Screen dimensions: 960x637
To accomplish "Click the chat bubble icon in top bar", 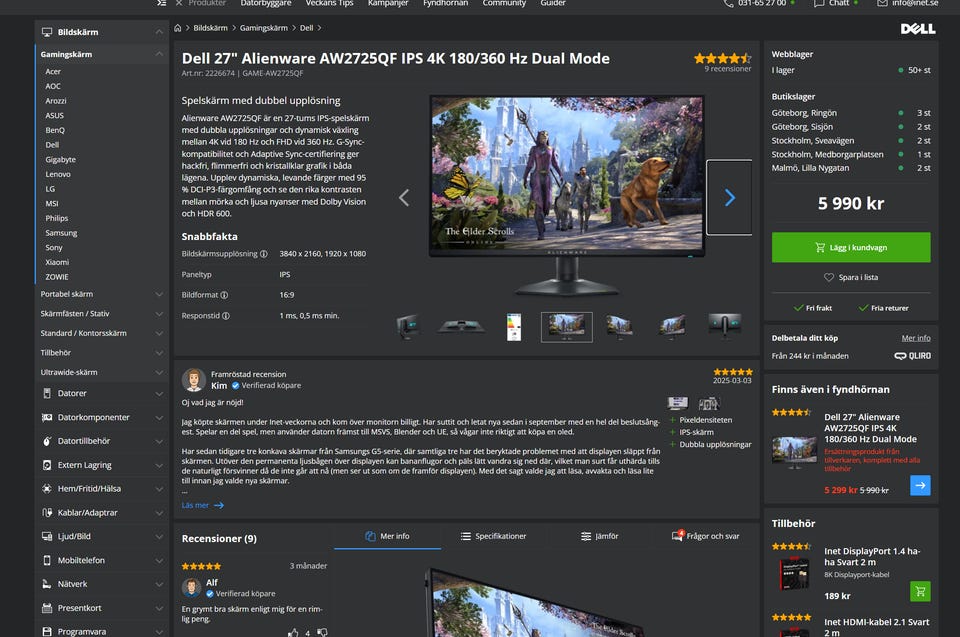I will [x=819, y=3].
